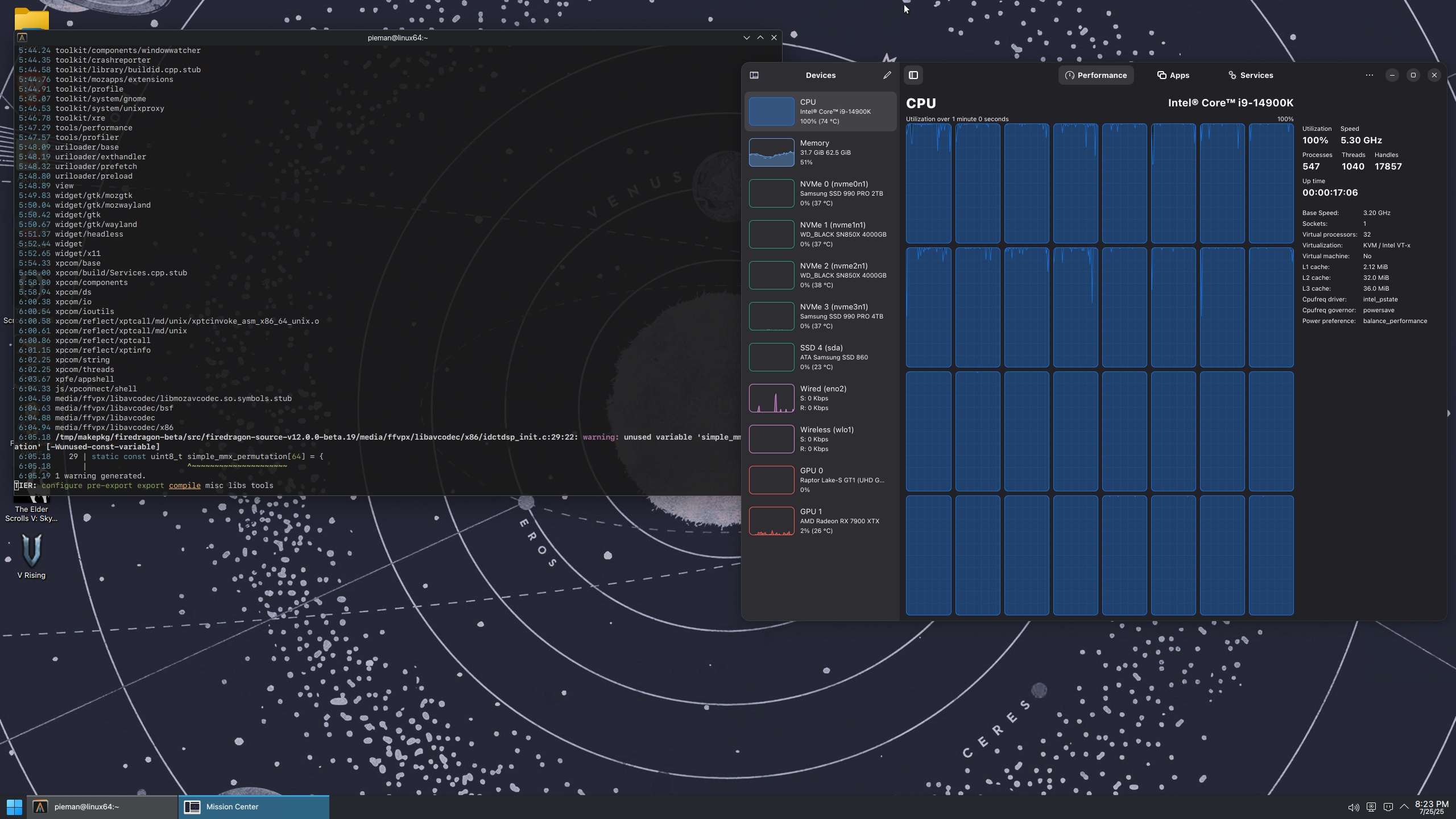Open the Start menu on the taskbar
Viewport: 1456px width, 819px height.
pos(14,806)
